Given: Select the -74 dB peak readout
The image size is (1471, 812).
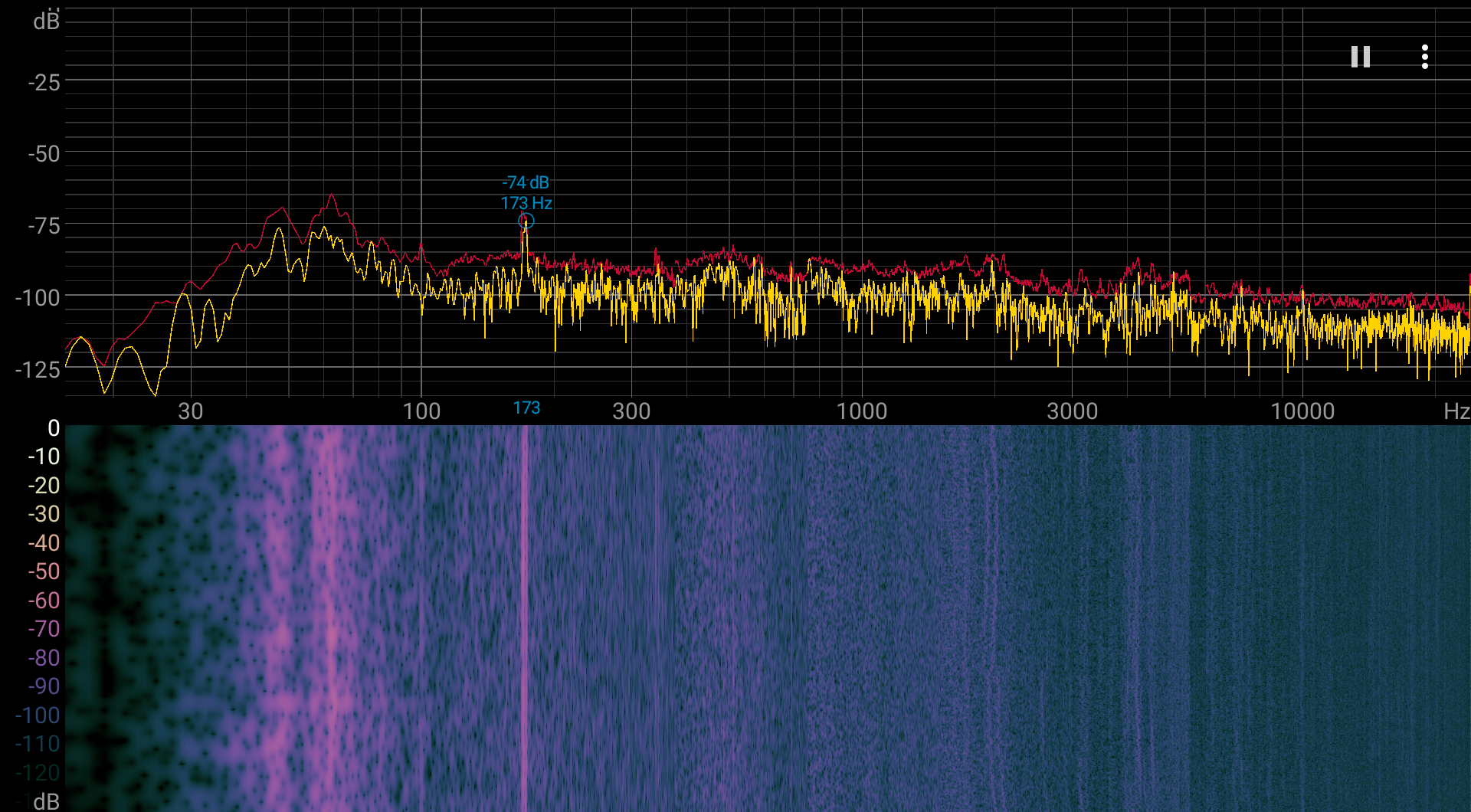Looking at the screenshot, I should 526,182.
